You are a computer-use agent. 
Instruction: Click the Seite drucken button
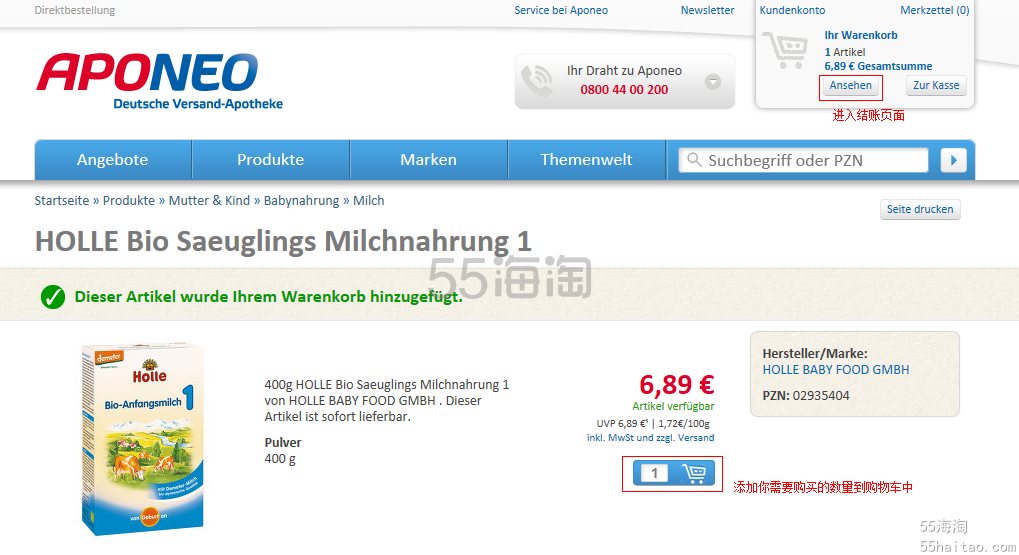tap(920, 209)
